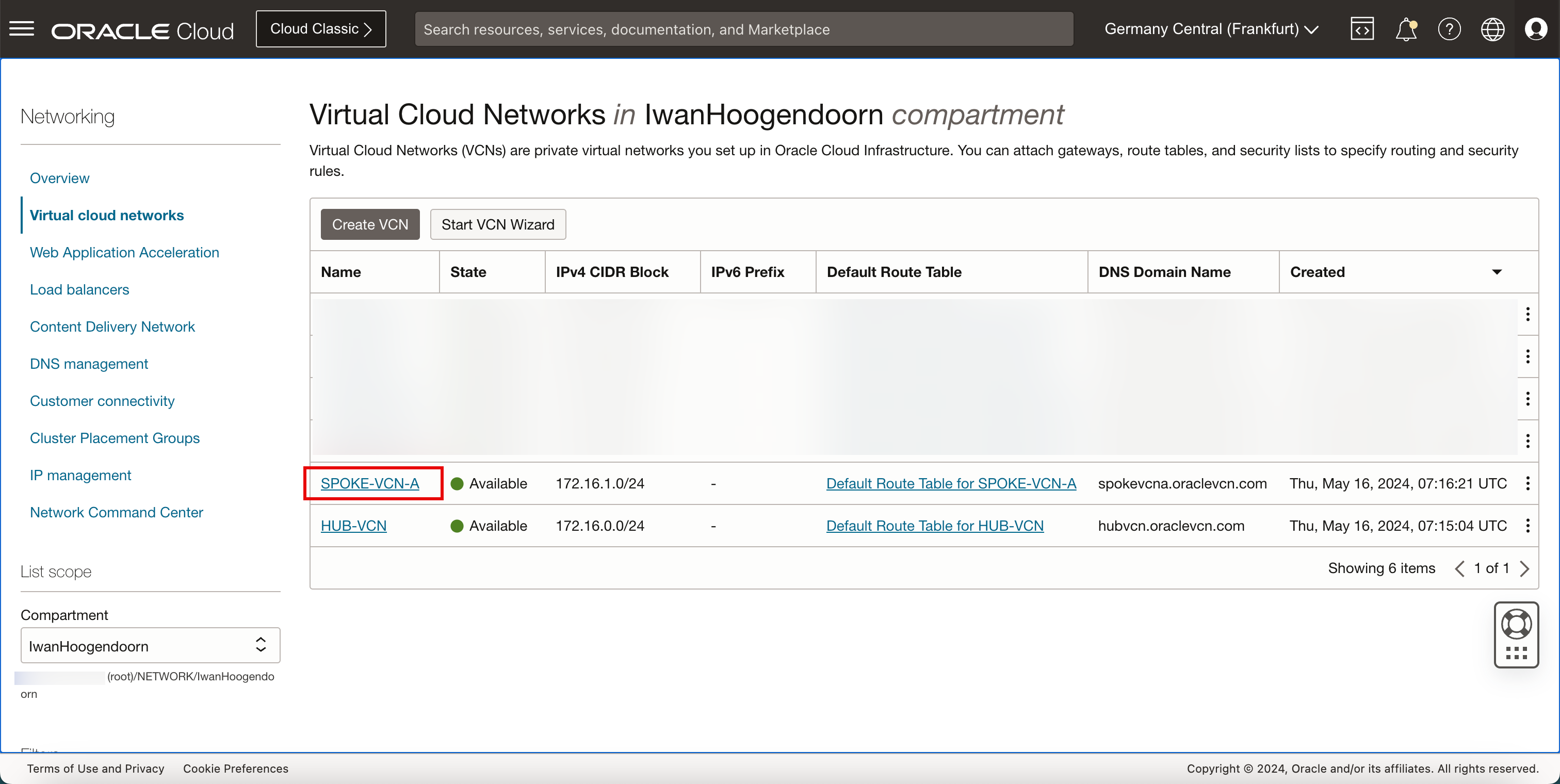1560x784 pixels.
Task: Click Start VCN Wizard button
Action: pos(498,224)
